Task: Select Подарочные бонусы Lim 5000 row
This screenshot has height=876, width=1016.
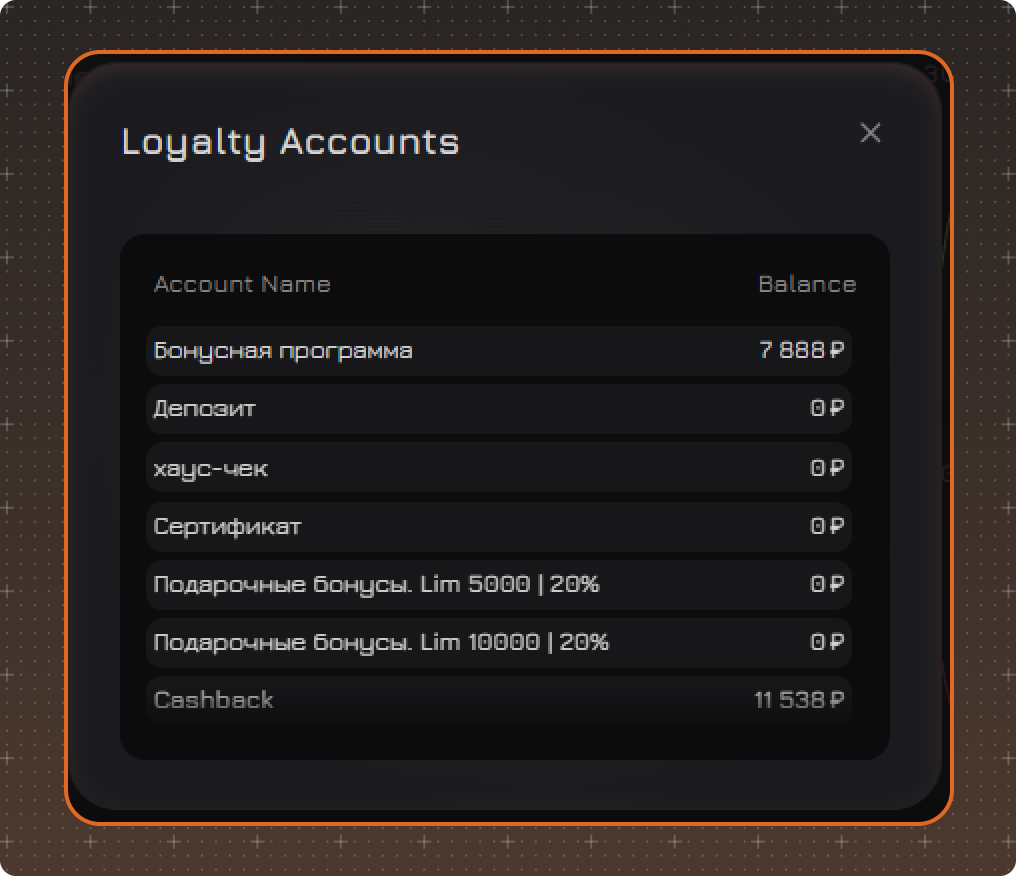Action: point(499,584)
